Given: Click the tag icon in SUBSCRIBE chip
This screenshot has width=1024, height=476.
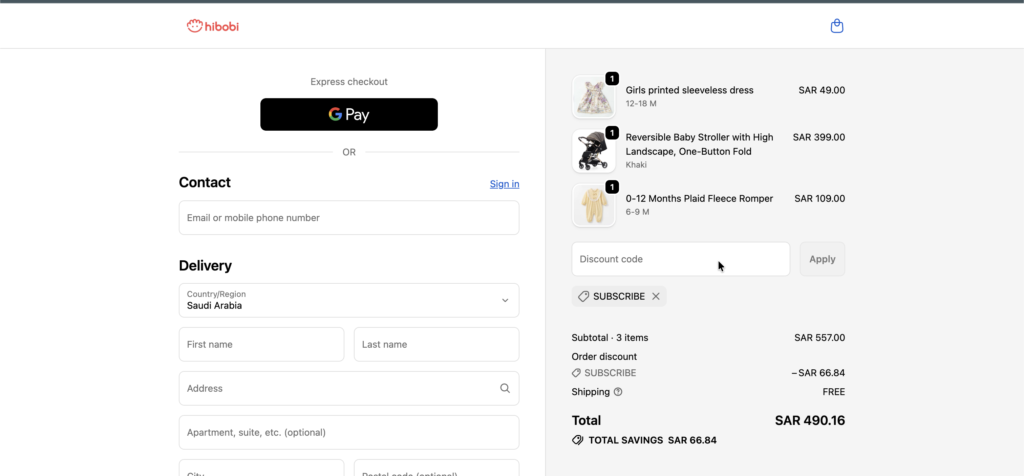Looking at the screenshot, I should pyautogui.click(x=584, y=296).
